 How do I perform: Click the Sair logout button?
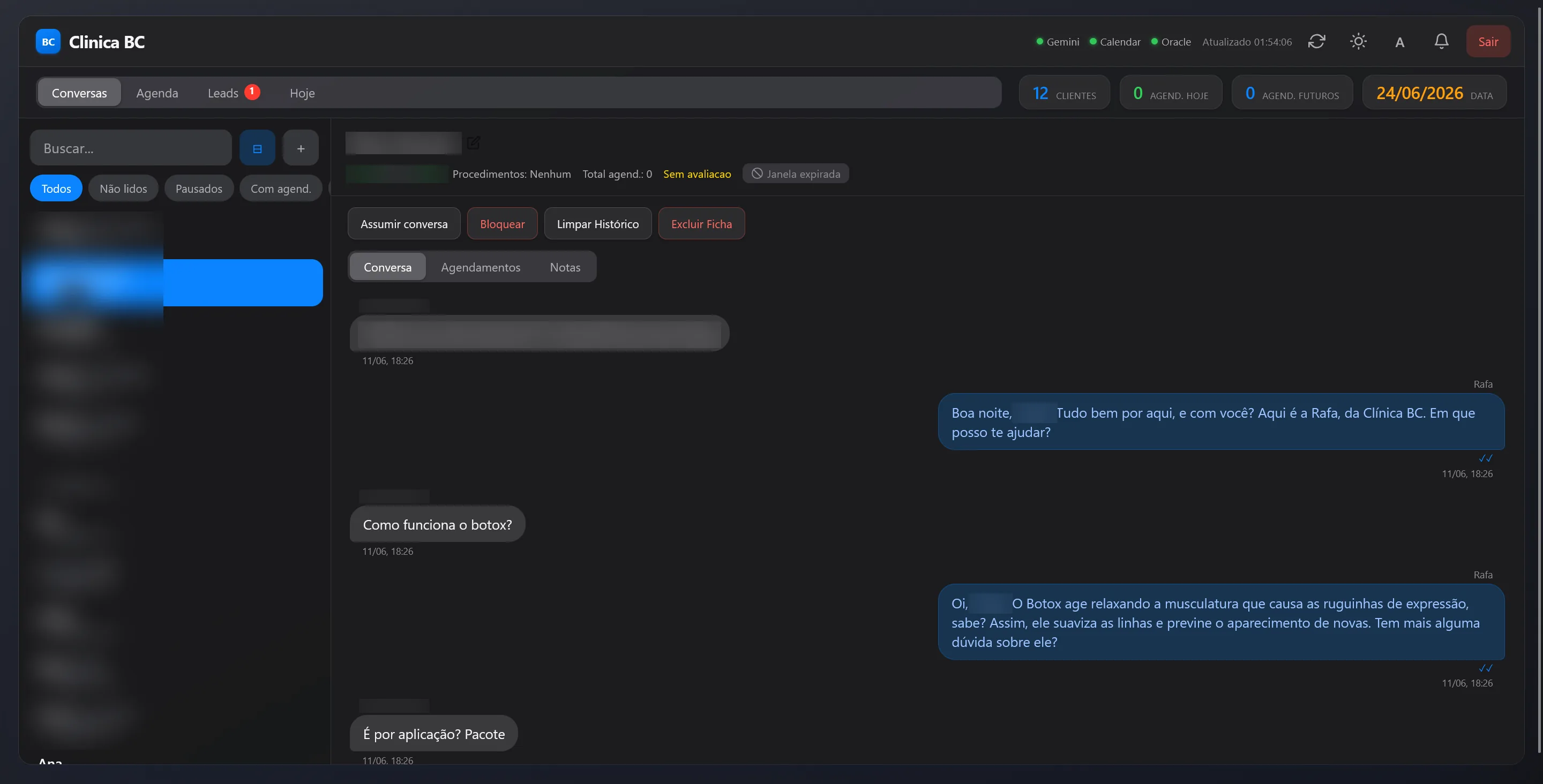coord(1488,42)
